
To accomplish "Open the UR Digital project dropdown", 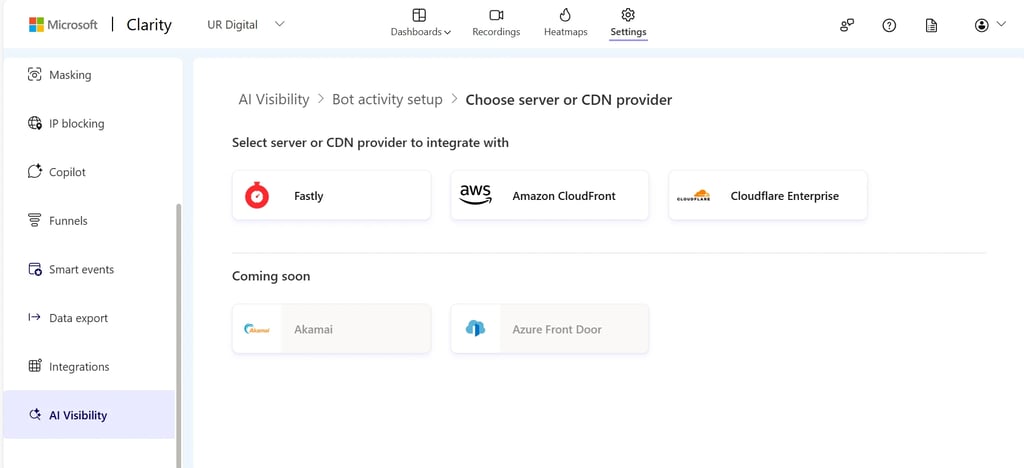I will tap(246, 25).
